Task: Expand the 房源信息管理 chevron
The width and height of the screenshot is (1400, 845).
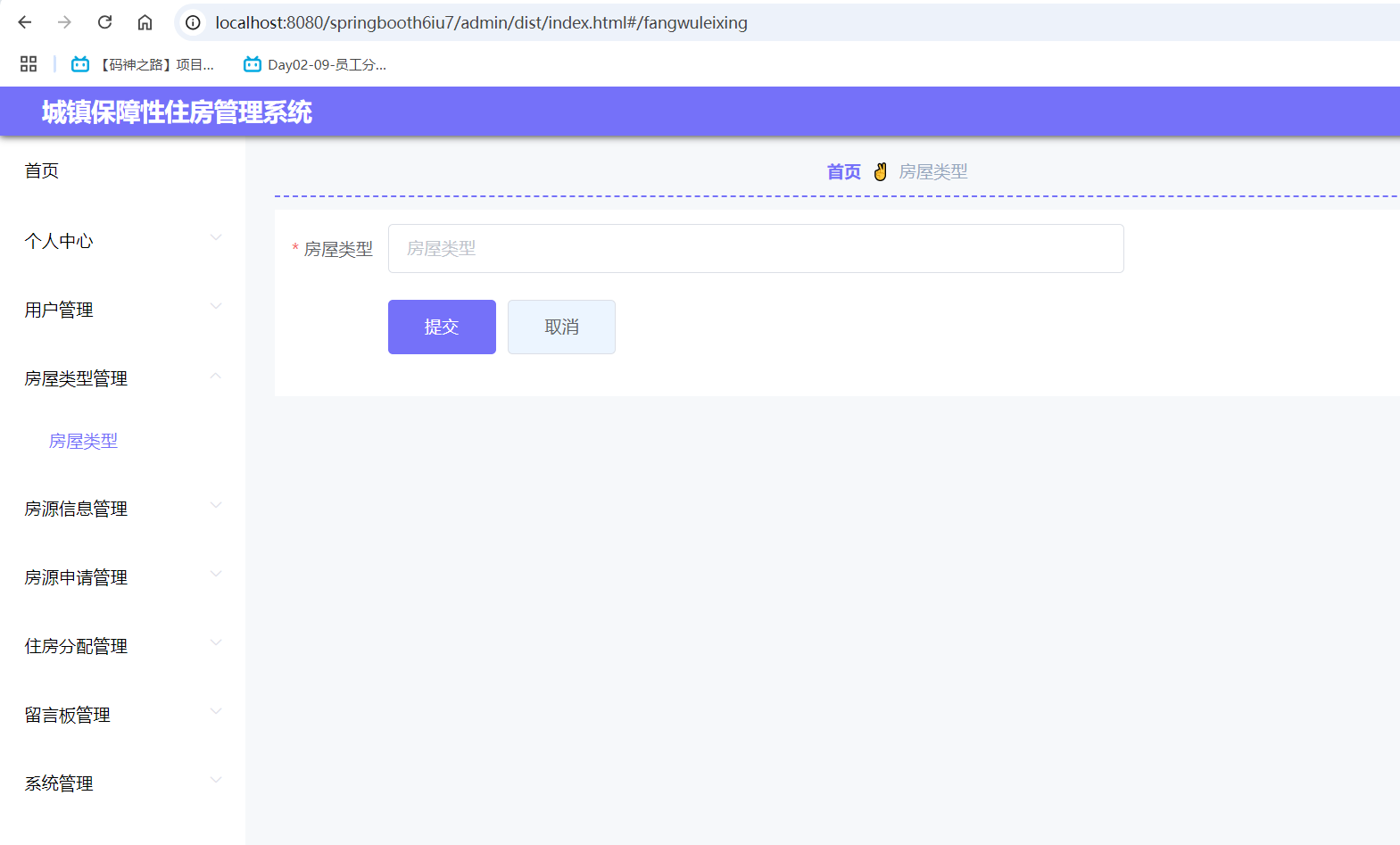Action: pyautogui.click(x=215, y=505)
